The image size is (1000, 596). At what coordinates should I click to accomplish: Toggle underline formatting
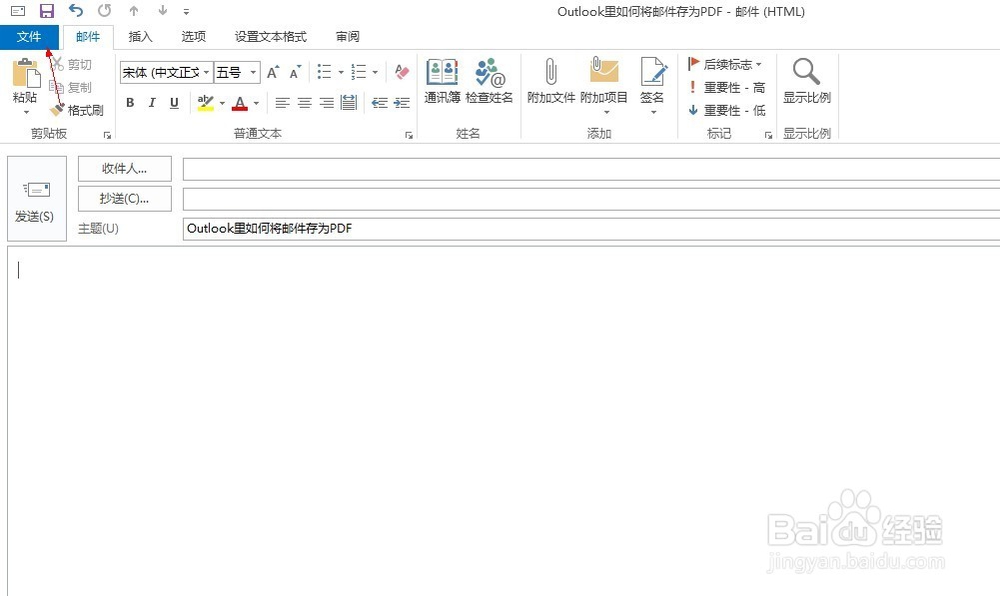tap(174, 103)
